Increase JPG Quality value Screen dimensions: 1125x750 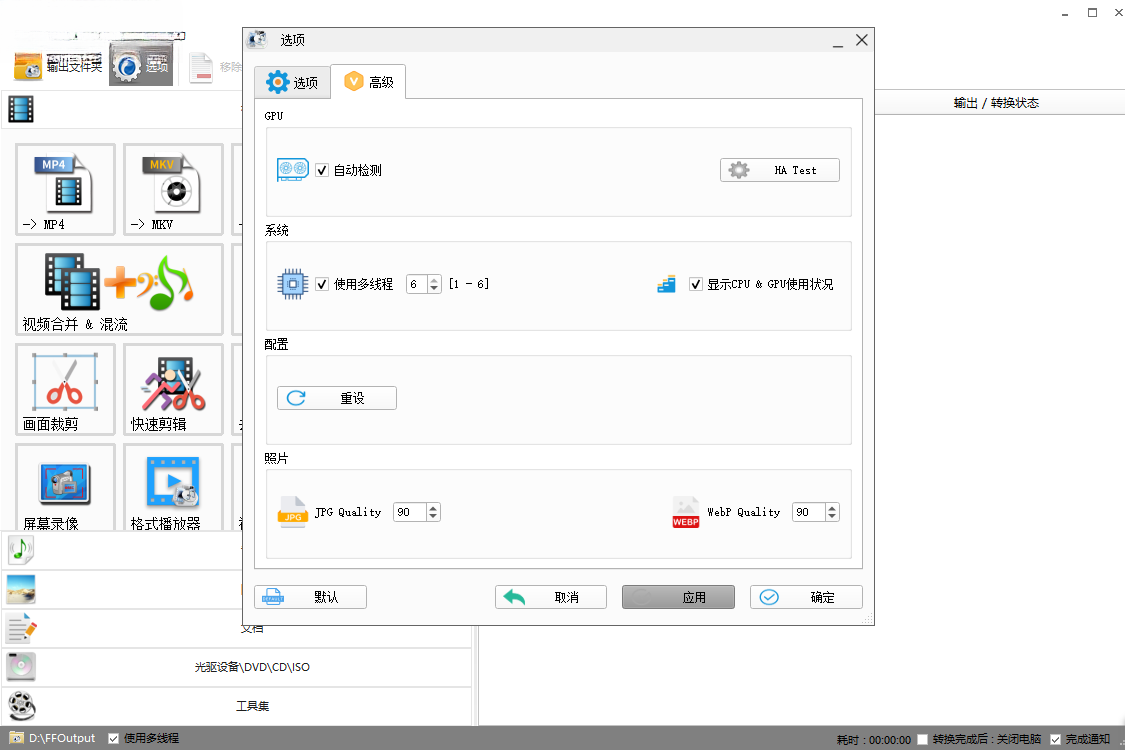coord(433,508)
